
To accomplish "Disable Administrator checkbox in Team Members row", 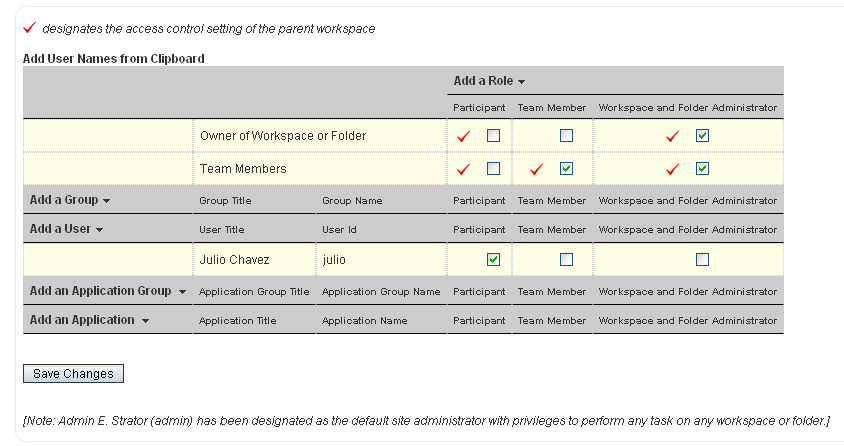I will click(x=702, y=168).
